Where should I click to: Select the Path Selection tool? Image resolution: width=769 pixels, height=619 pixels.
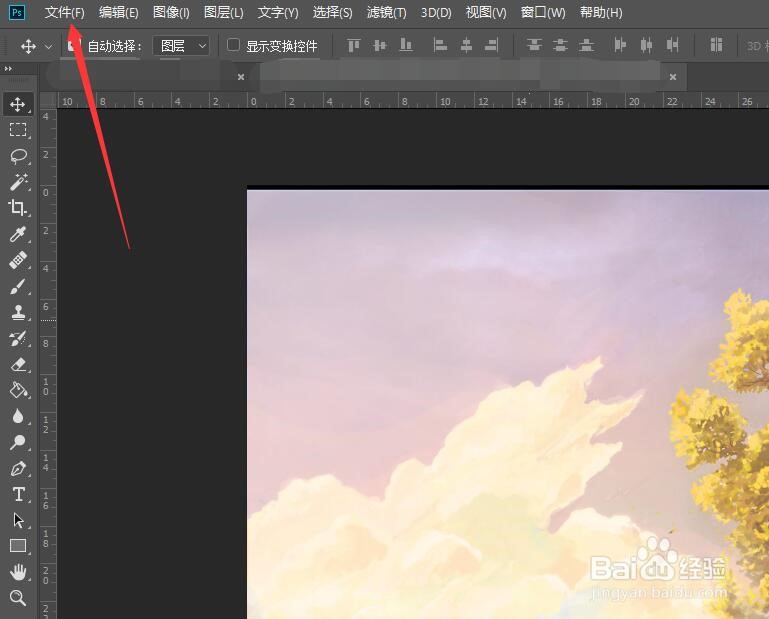click(18, 520)
